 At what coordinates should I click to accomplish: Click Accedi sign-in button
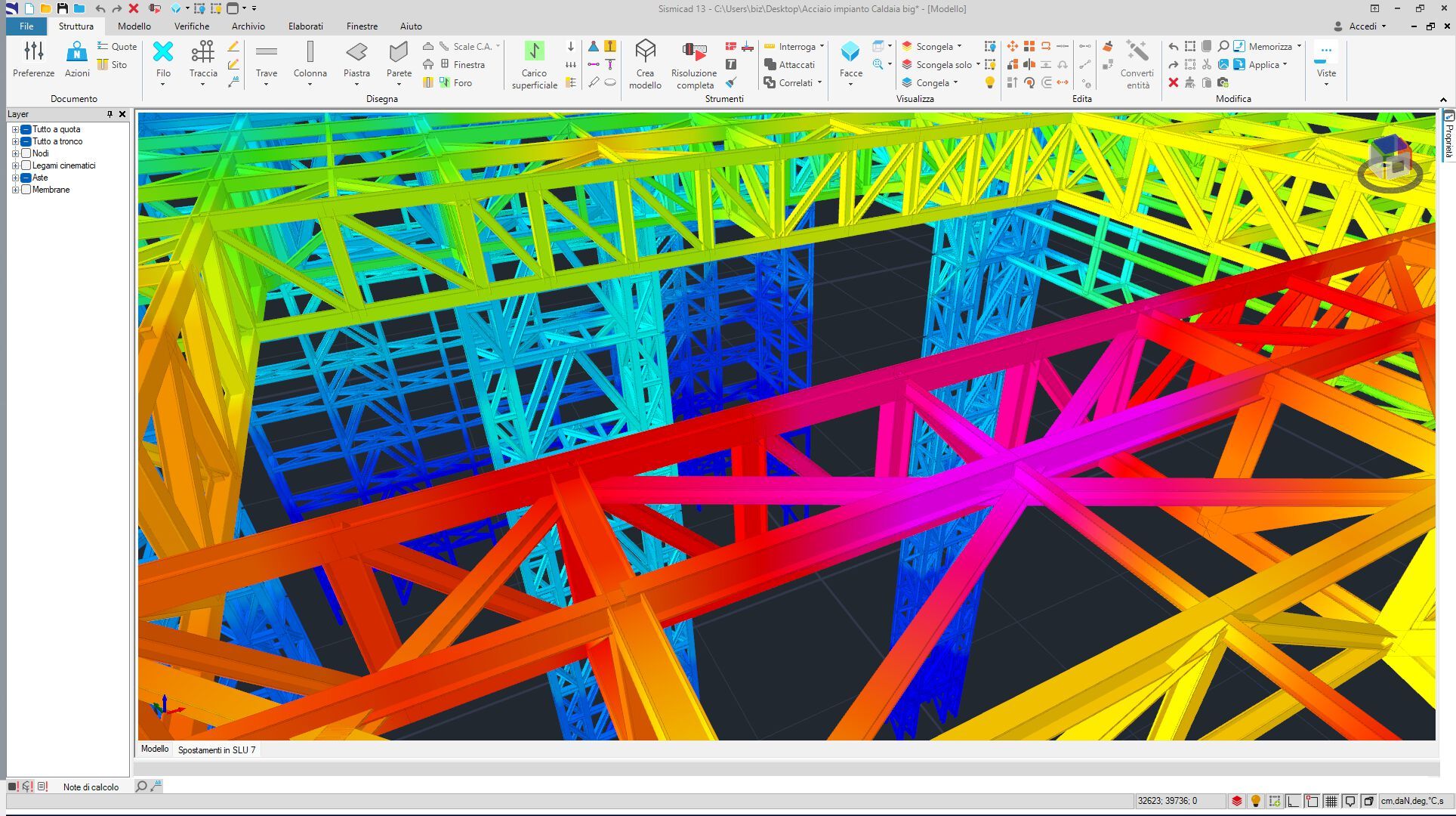tap(1362, 26)
